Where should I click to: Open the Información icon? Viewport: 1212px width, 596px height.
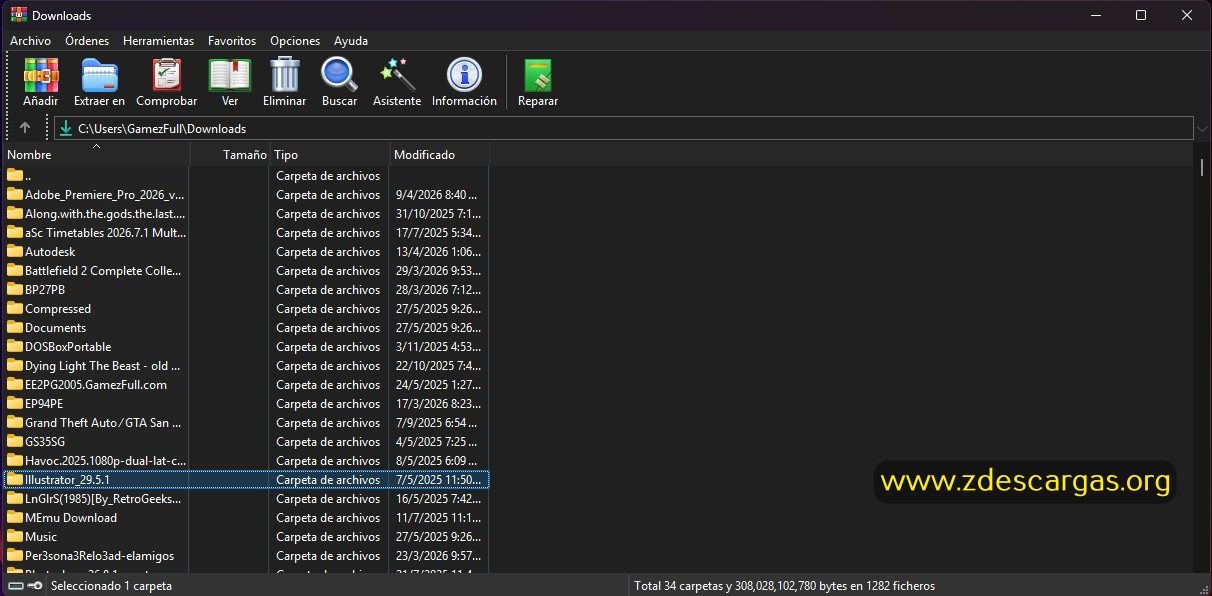pos(464,75)
